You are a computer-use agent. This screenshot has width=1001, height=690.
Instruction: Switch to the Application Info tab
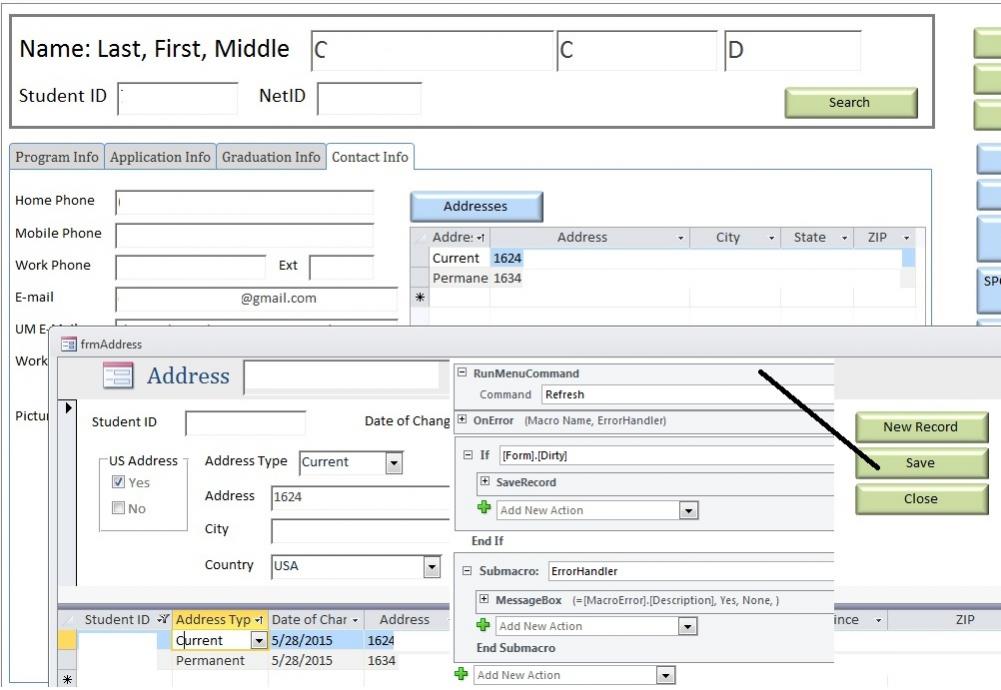[x=160, y=157]
